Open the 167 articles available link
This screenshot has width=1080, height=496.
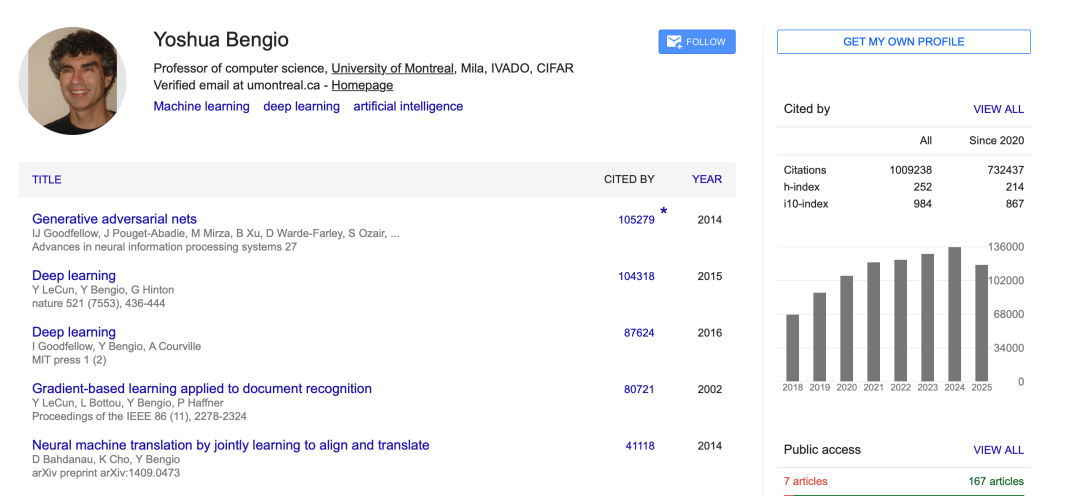click(996, 481)
